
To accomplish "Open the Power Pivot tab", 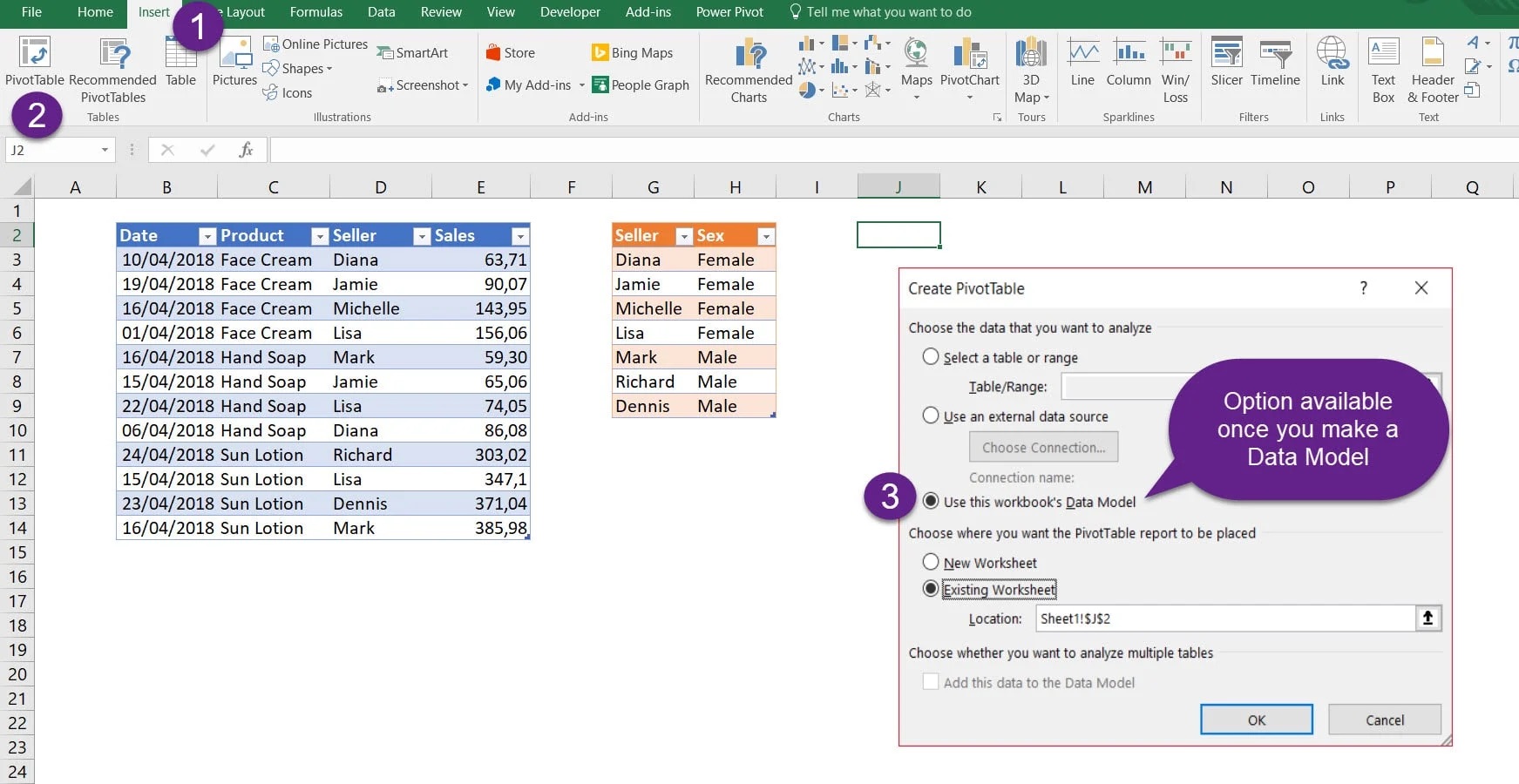I will point(729,12).
